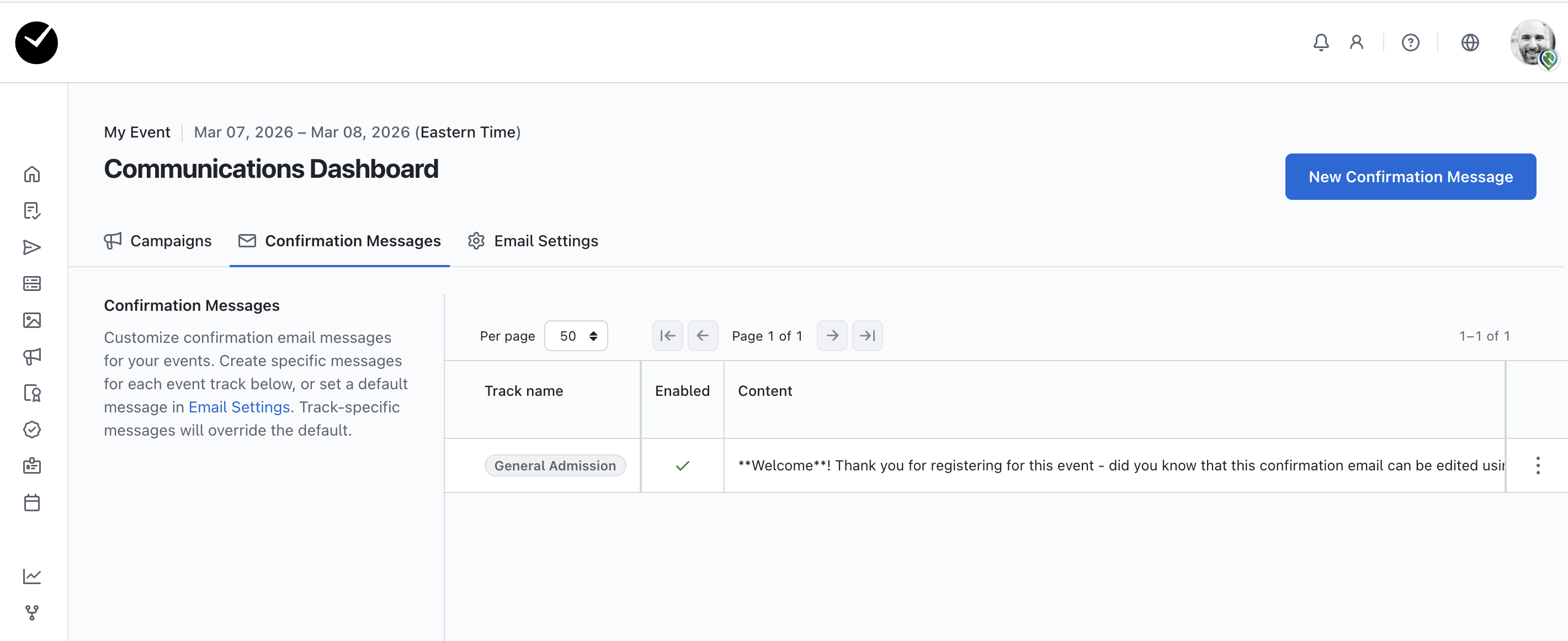
Task: Open the analytics chart sidebar icon
Action: tap(31, 576)
